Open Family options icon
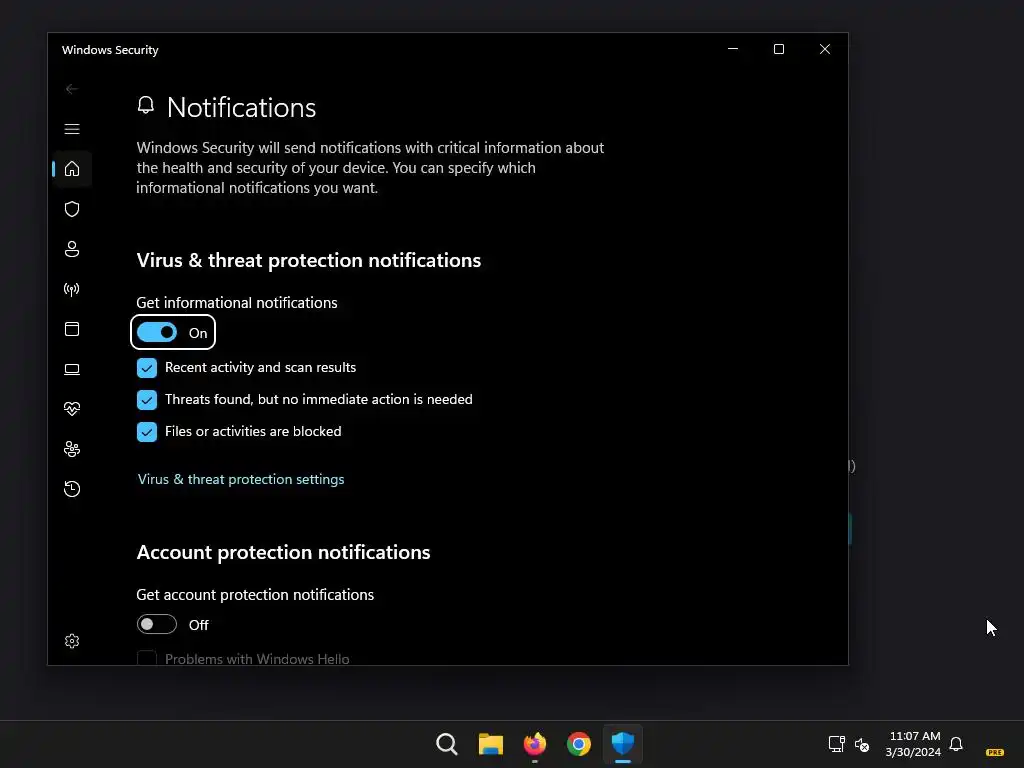Viewport: 1024px width, 768px height. [x=72, y=449]
